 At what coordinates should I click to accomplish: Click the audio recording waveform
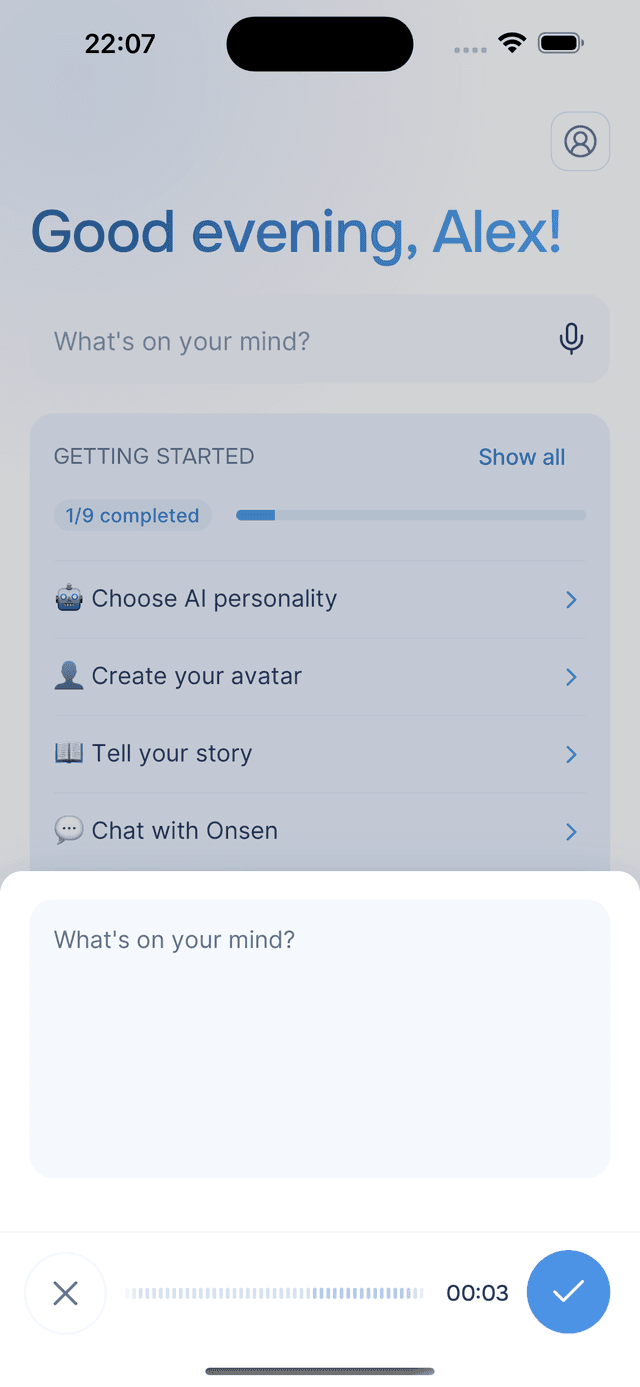pos(274,1293)
